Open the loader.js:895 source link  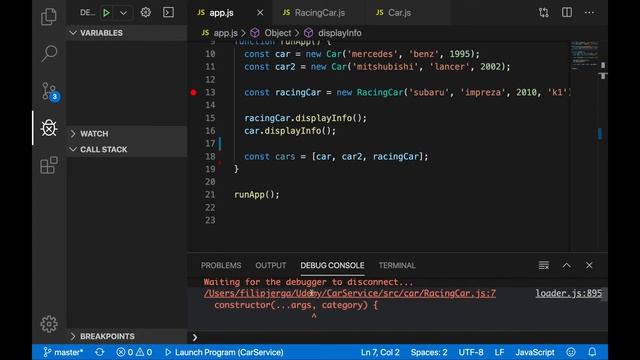569,293
